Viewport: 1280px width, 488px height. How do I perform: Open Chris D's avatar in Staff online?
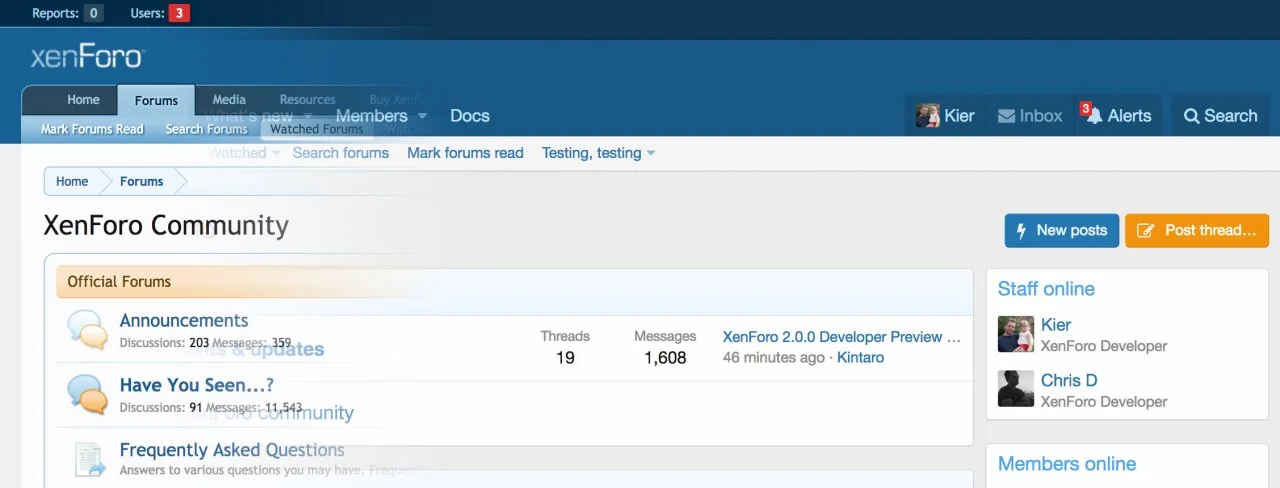coord(1015,389)
